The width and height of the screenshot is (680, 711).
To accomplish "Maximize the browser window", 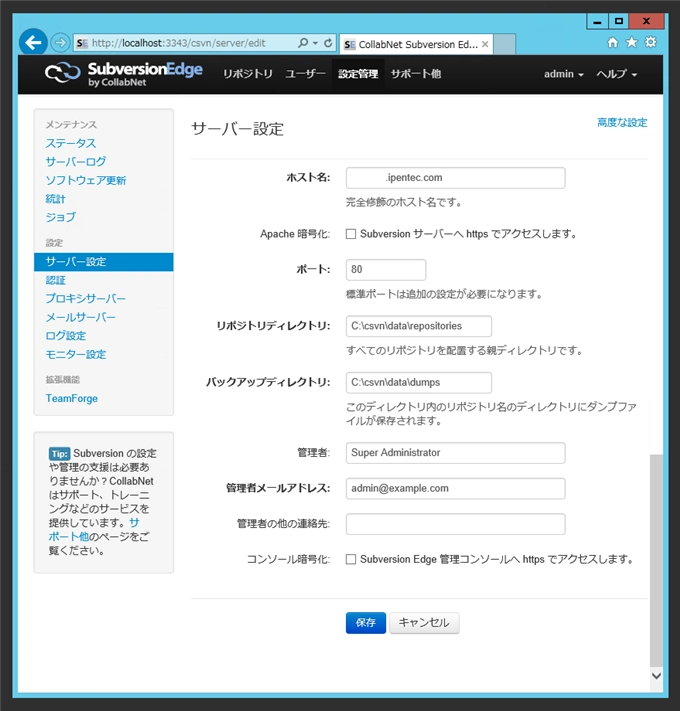I will (x=619, y=21).
